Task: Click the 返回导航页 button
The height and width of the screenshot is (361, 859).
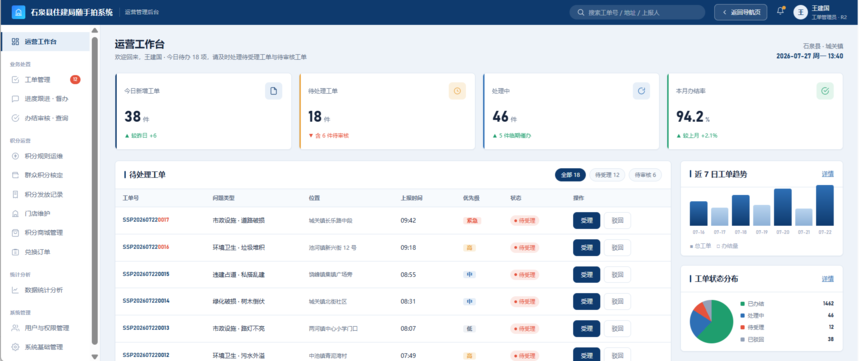Action: tap(741, 12)
